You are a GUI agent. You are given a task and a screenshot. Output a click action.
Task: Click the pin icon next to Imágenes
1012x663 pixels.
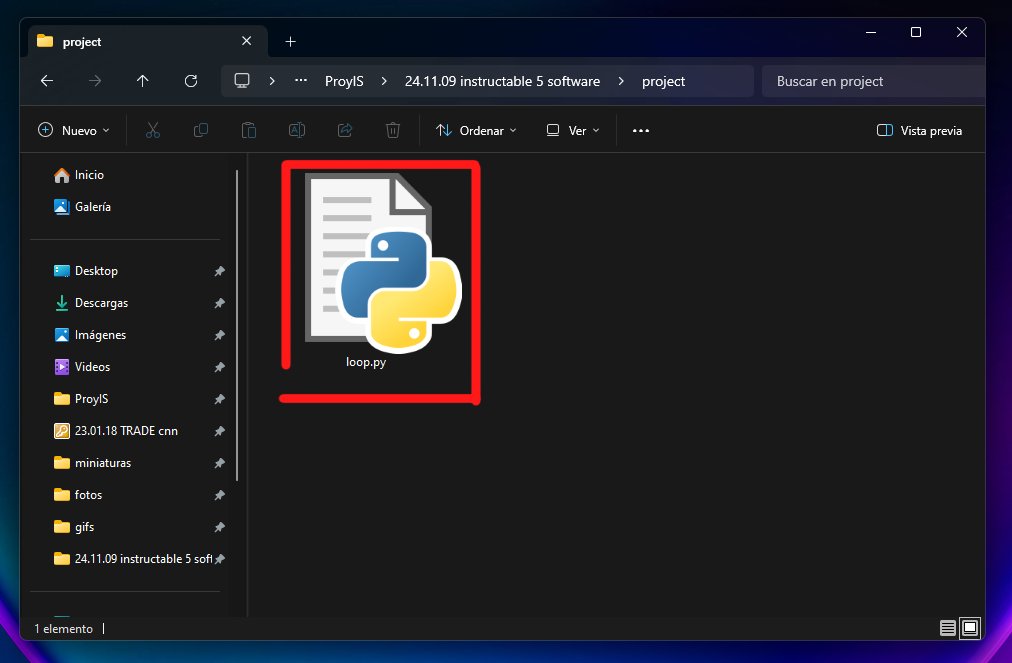click(219, 335)
